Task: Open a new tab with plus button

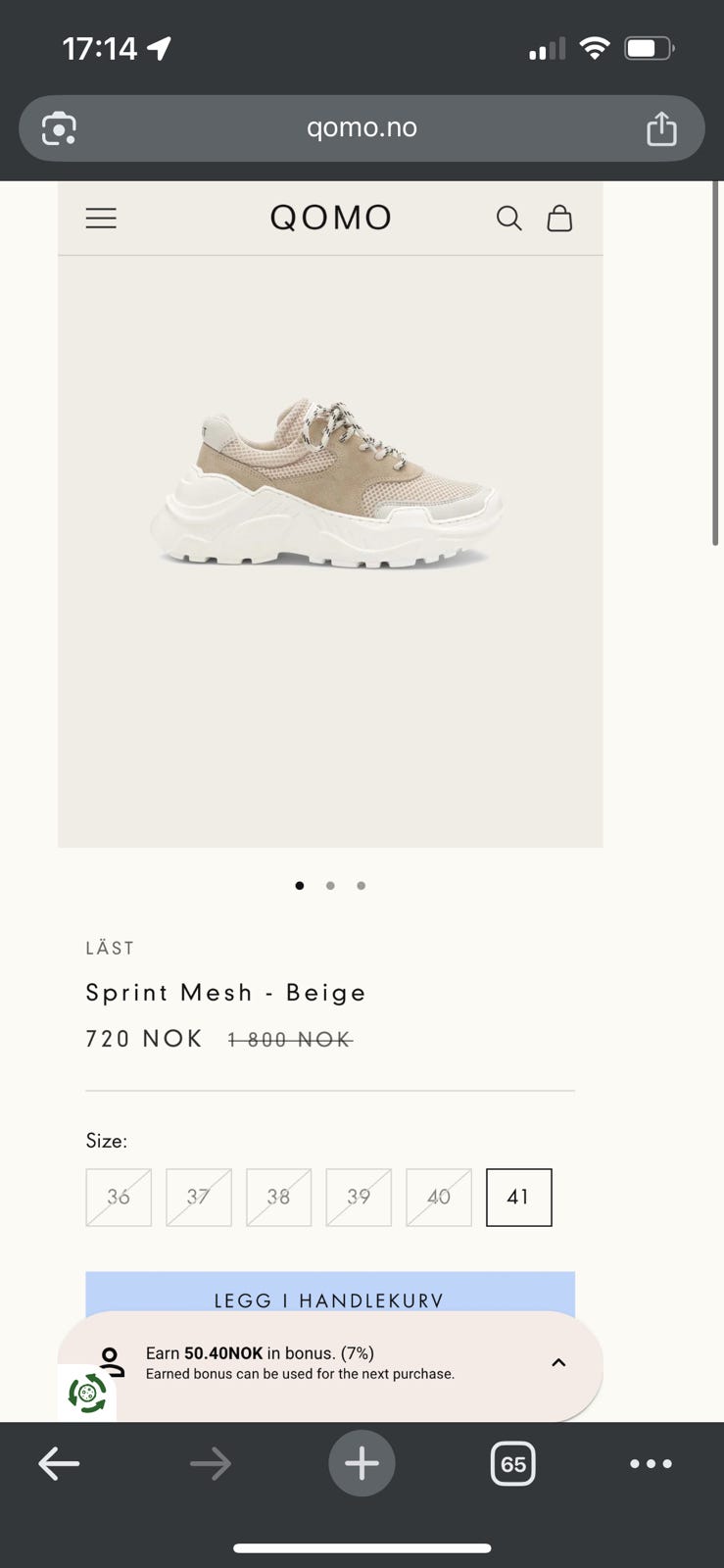Action: (362, 1464)
